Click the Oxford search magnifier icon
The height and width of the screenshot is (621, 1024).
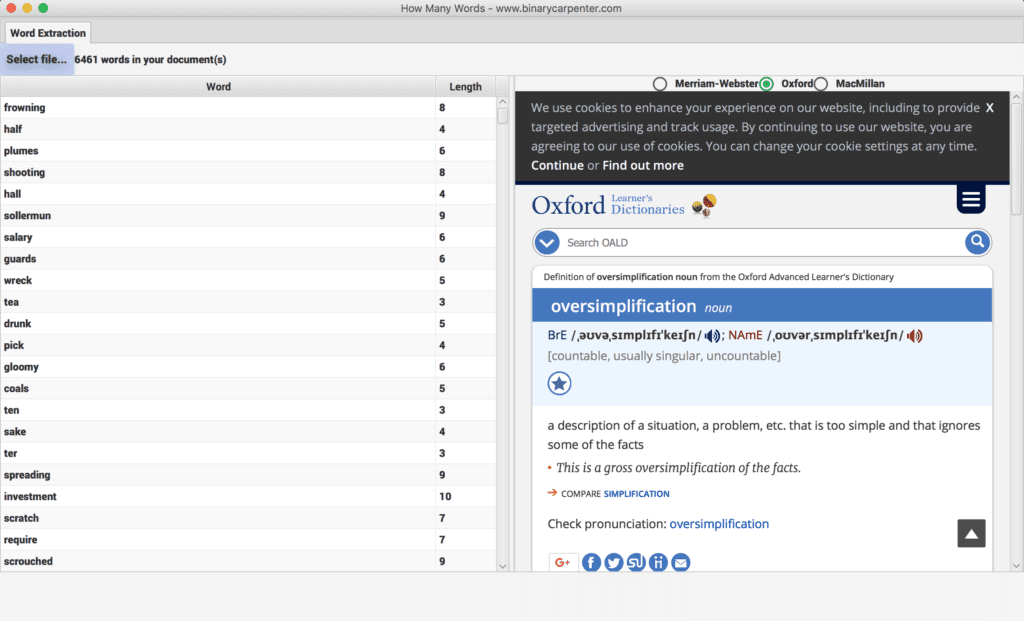(977, 242)
